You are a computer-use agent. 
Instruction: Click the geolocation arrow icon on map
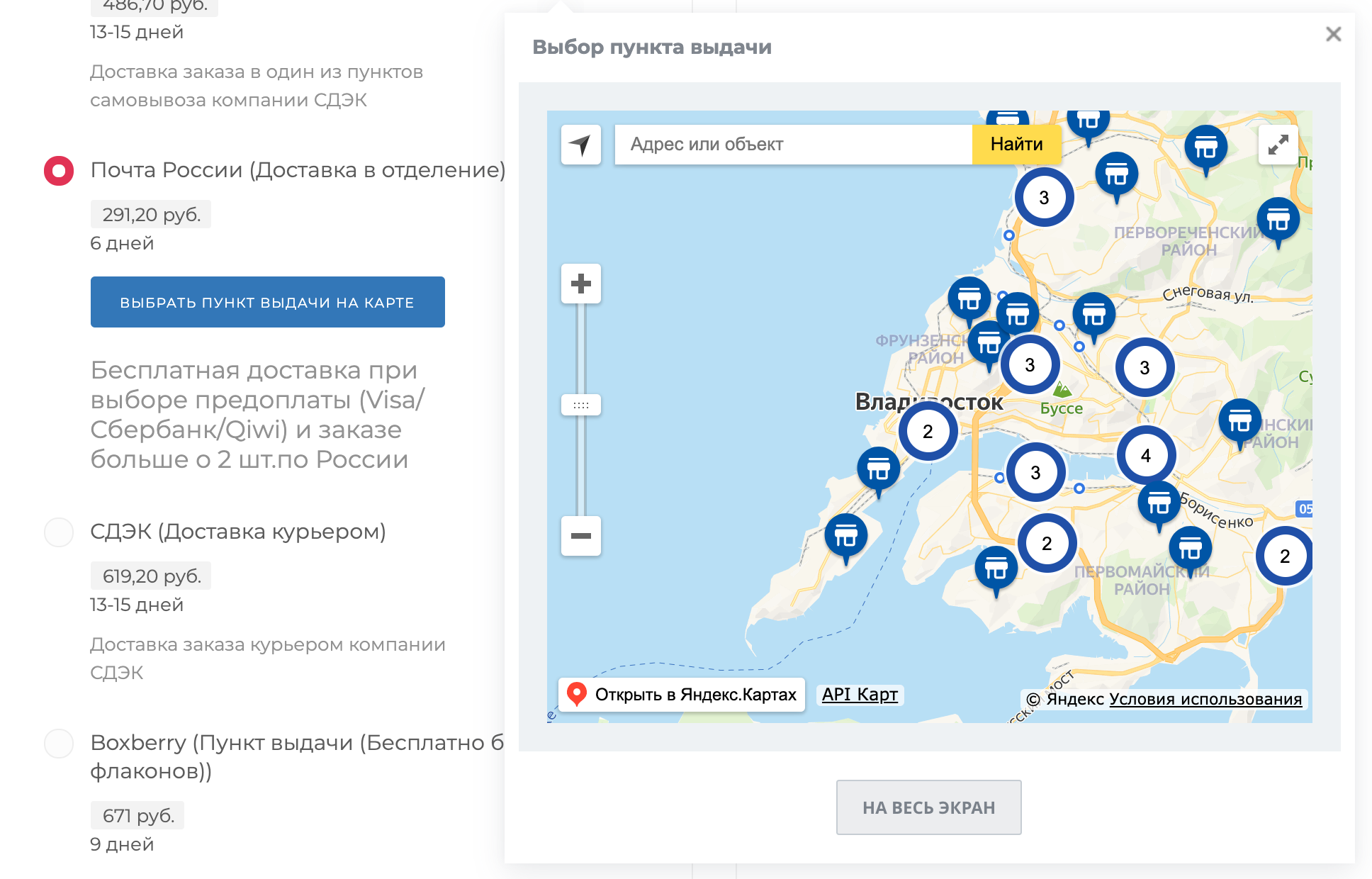coord(581,145)
